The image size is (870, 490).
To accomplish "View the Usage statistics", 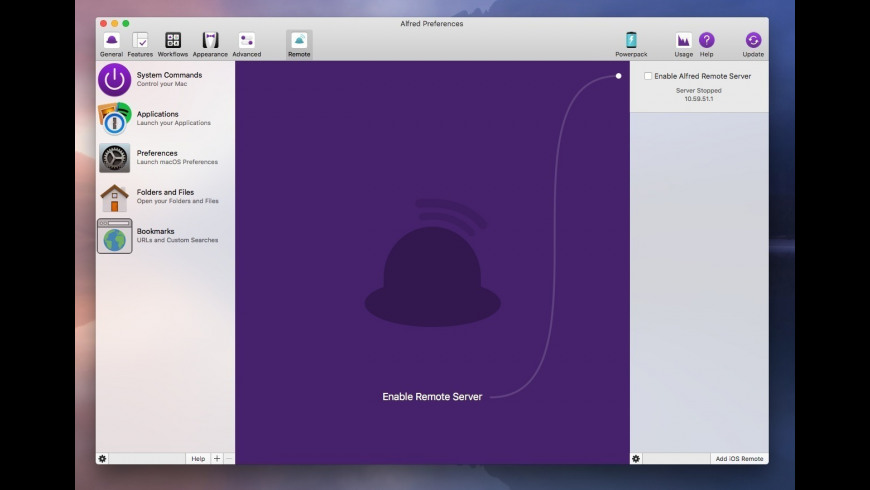I will pyautogui.click(x=683, y=44).
